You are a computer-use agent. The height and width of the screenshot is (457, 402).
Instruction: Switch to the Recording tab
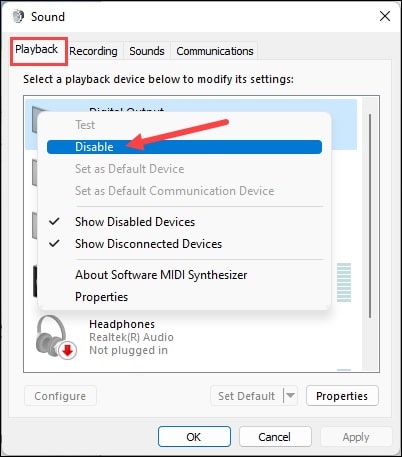pyautogui.click(x=93, y=51)
